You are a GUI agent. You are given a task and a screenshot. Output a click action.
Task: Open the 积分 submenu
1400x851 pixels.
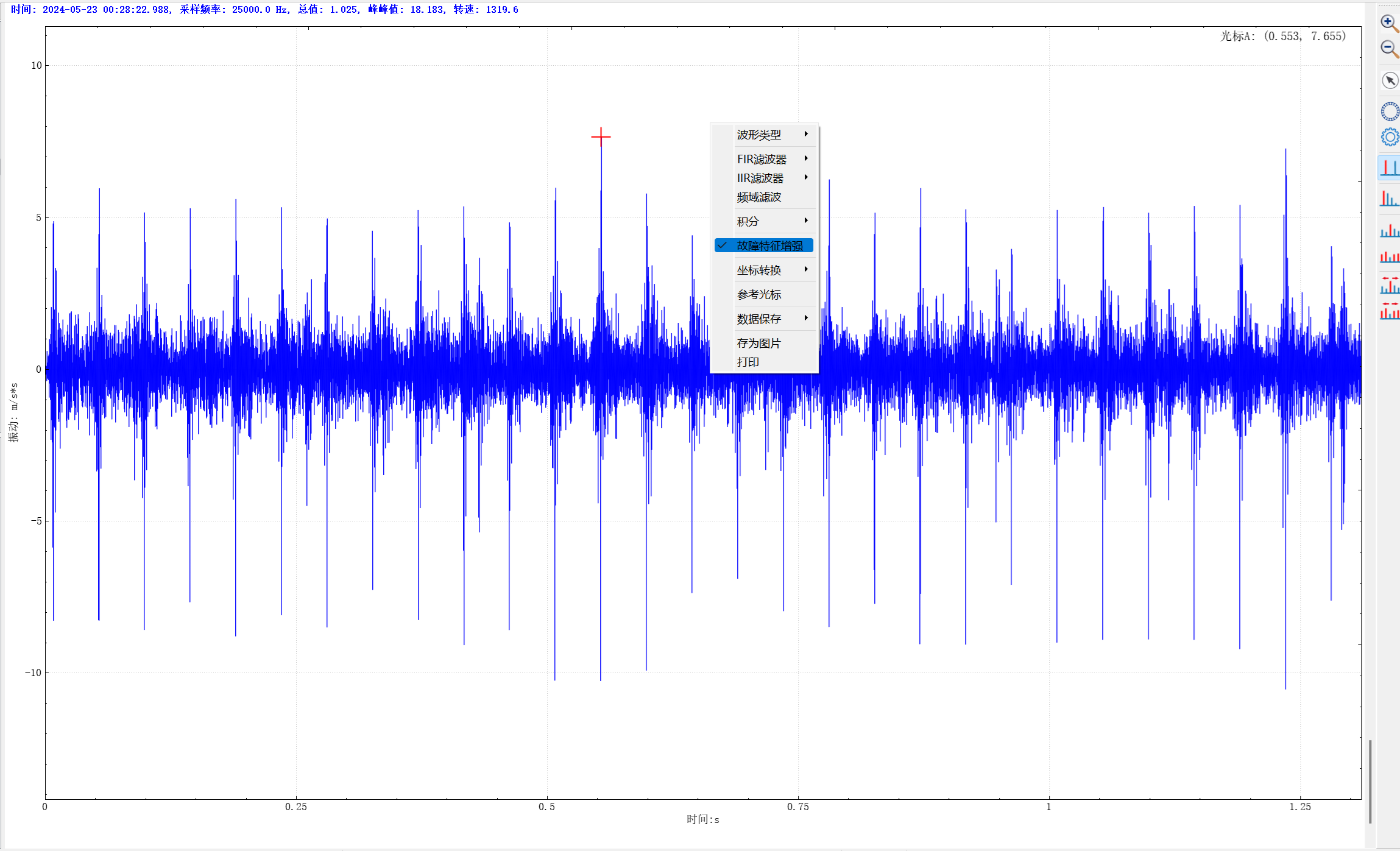click(764, 221)
